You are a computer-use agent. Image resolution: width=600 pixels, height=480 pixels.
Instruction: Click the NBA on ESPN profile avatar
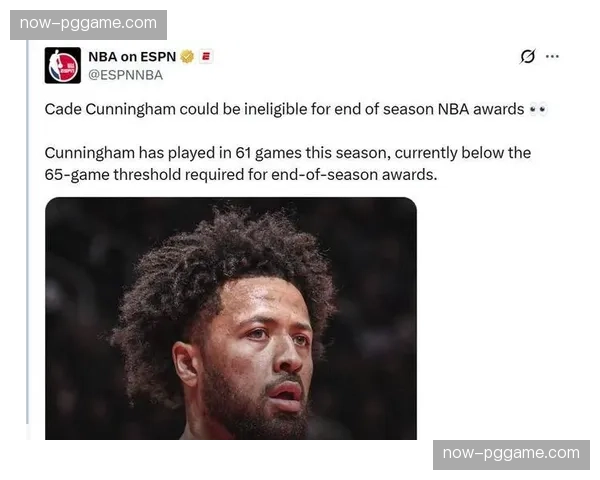(63, 65)
